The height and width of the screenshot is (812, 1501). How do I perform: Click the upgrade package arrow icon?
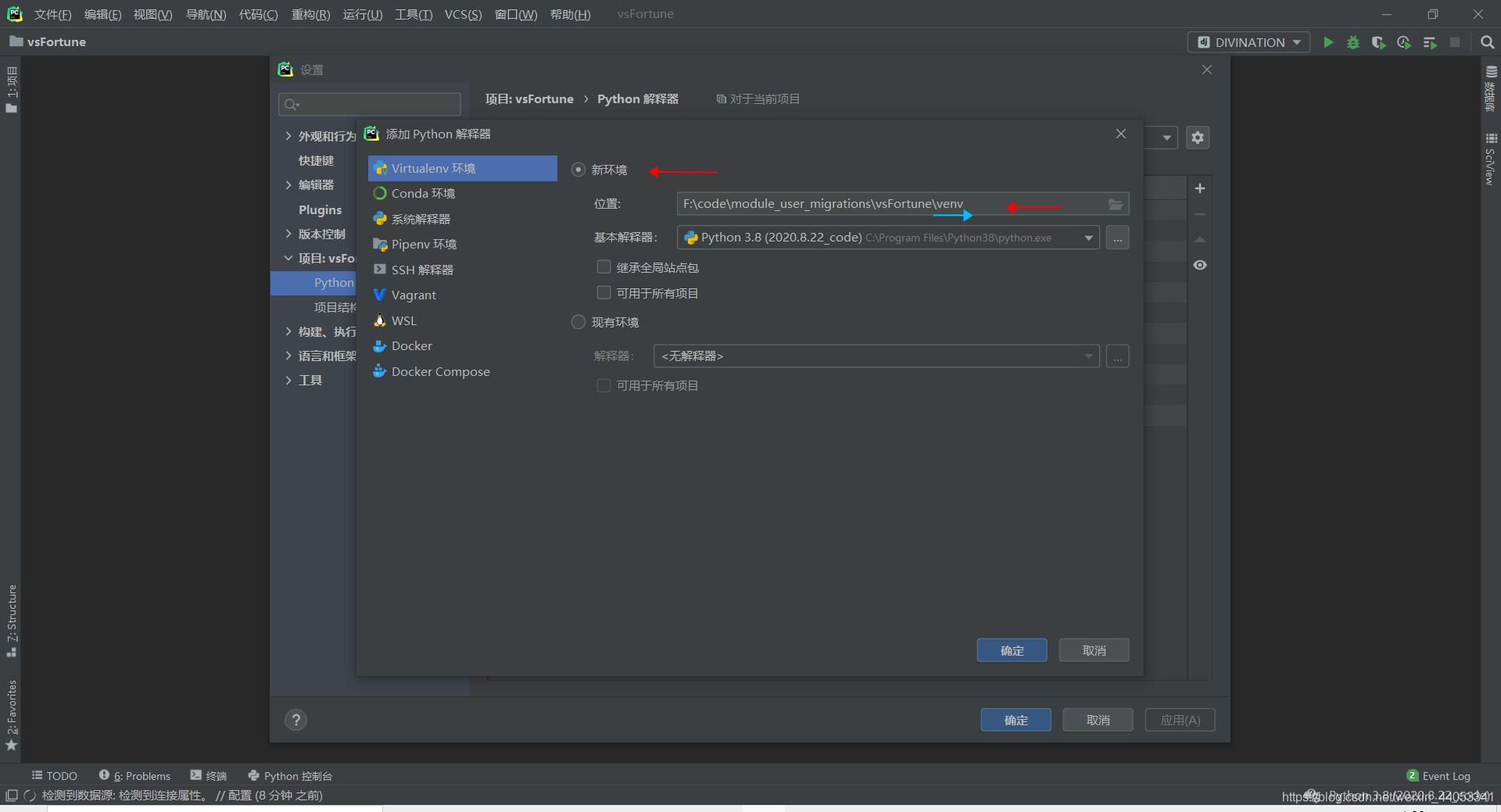click(1200, 239)
